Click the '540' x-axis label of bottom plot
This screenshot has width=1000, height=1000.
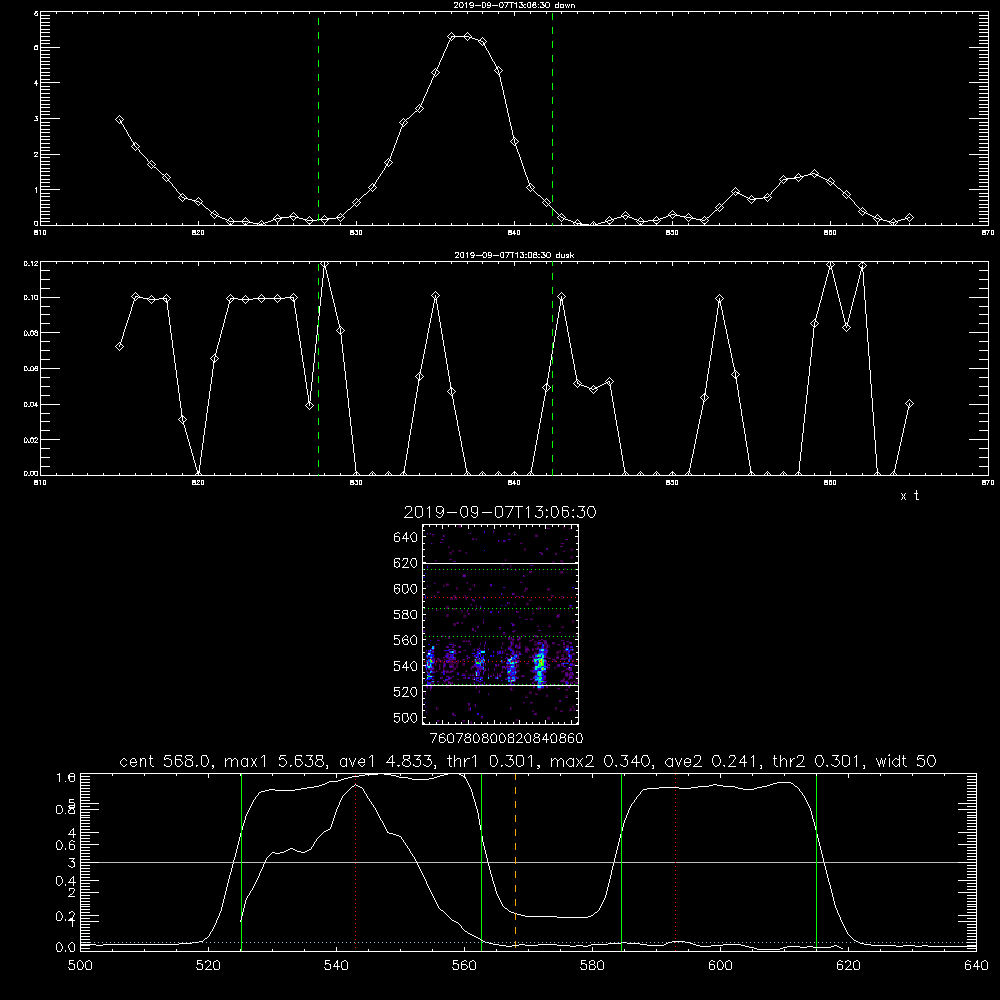(336, 966)
